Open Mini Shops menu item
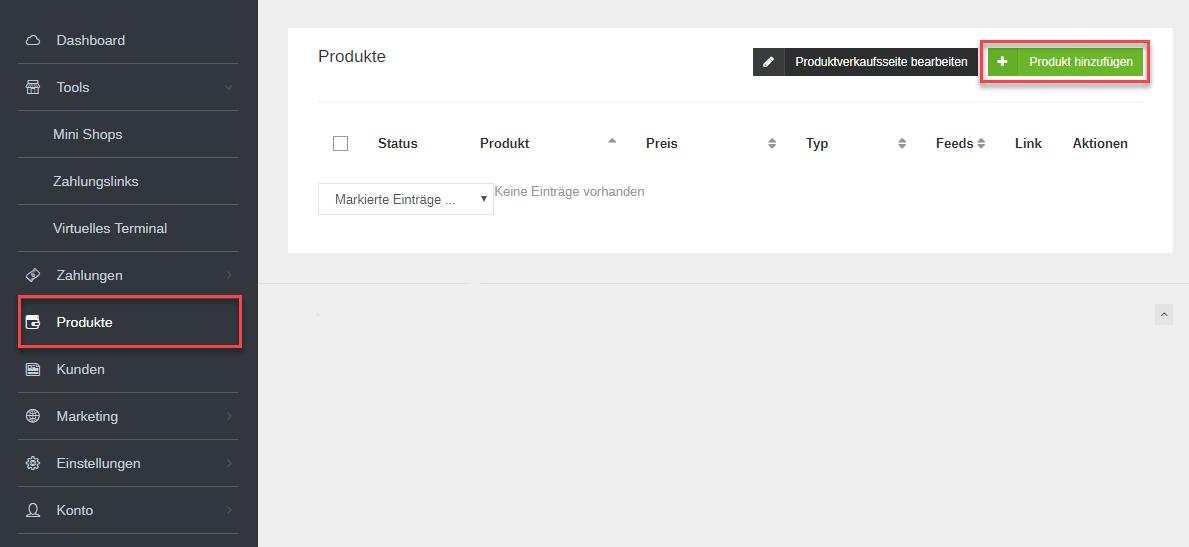The image size is (1189, 547). point(88,134)
